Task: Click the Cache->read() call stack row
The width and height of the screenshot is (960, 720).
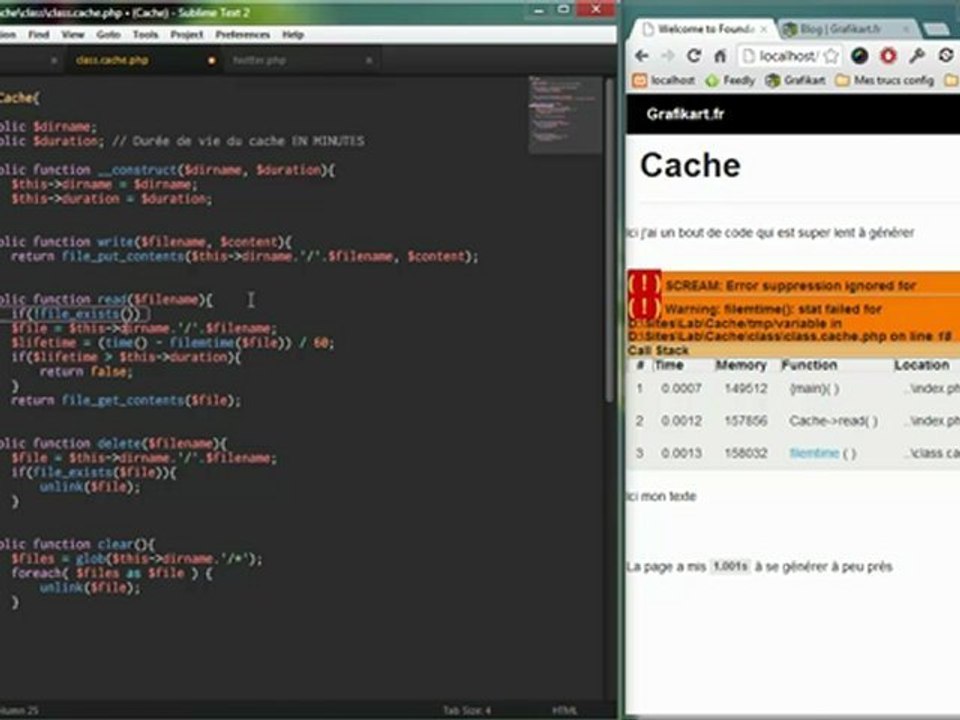Action: [793, 421]
